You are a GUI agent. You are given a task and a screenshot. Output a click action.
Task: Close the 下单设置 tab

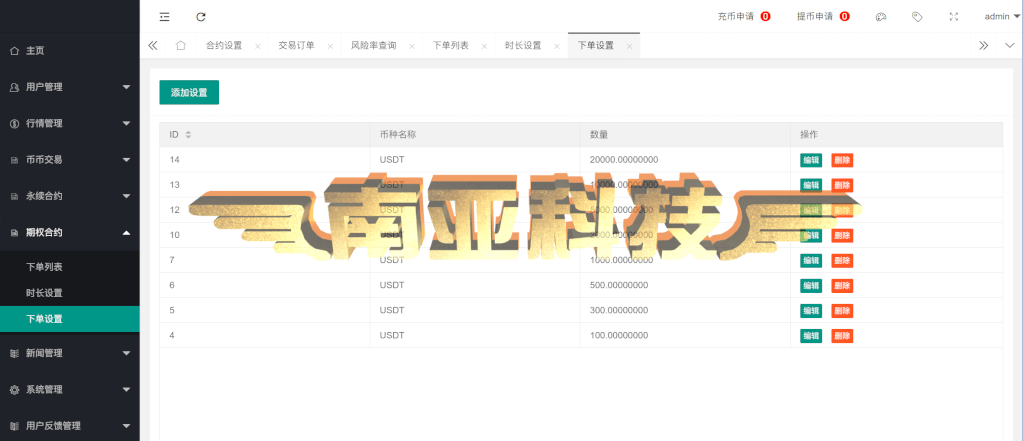pos(629,46)
